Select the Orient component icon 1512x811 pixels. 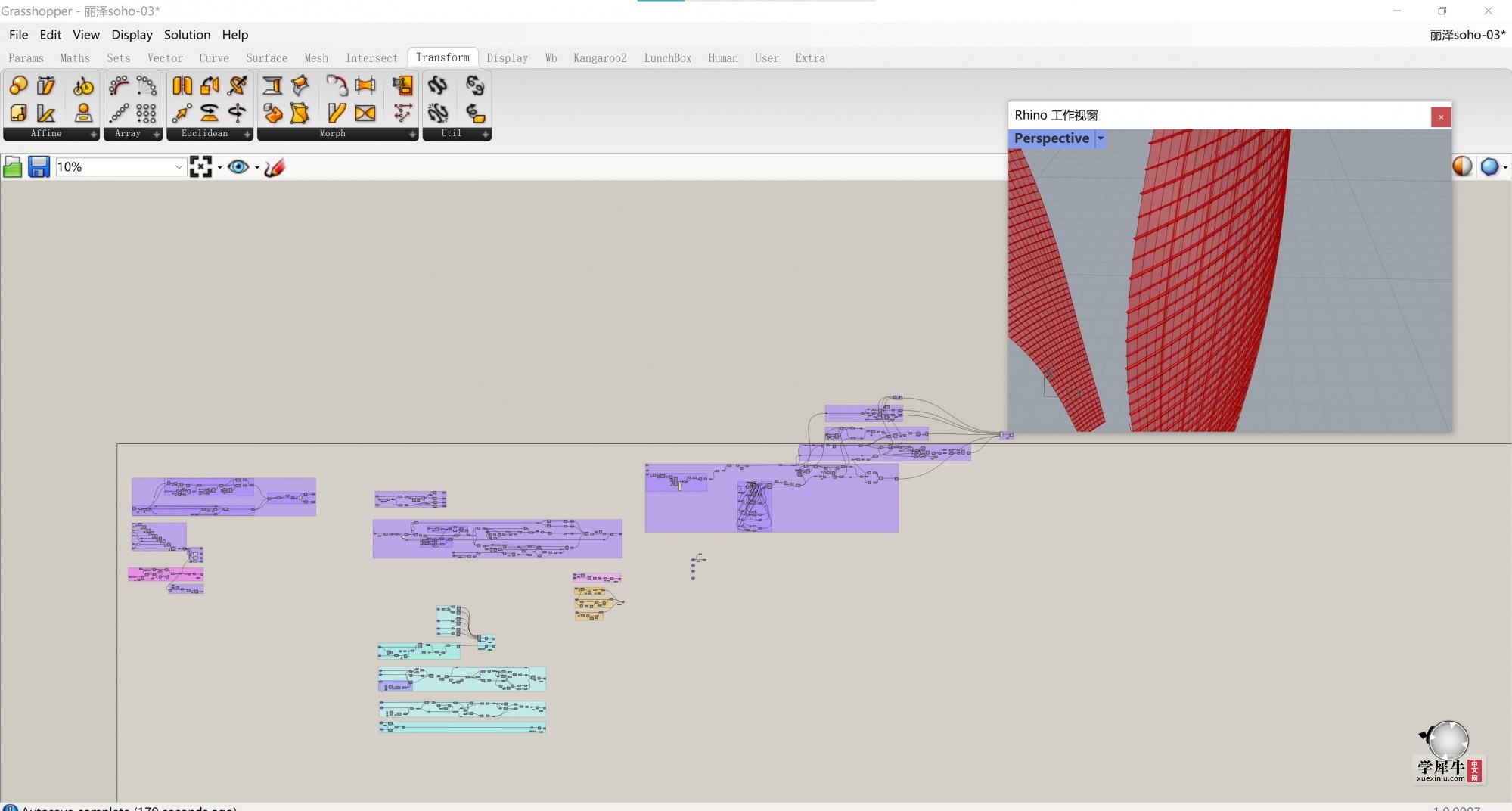click(210, 85)
